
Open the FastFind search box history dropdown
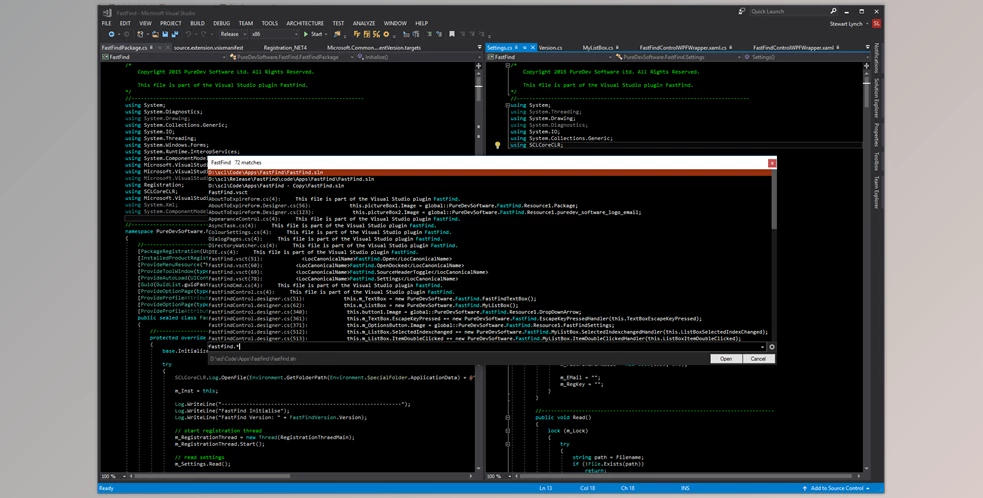click(762, 347)
